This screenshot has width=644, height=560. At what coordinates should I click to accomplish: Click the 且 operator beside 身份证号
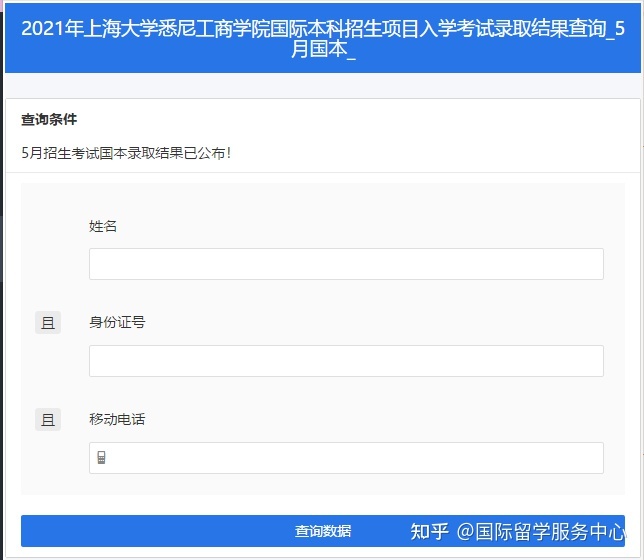(x=48, y=323)
